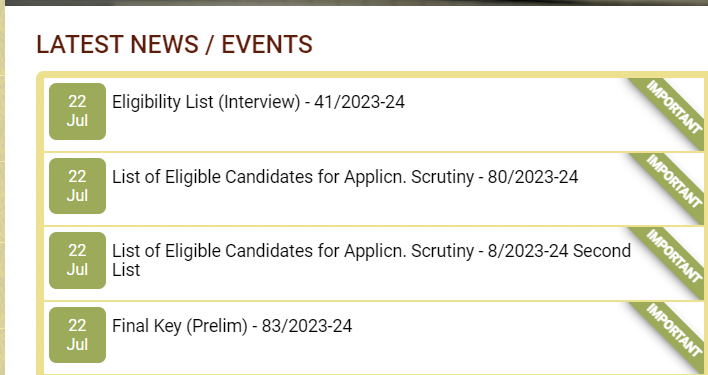Click the blank space in the 80/2023-24 row

[x=361, y=205]
